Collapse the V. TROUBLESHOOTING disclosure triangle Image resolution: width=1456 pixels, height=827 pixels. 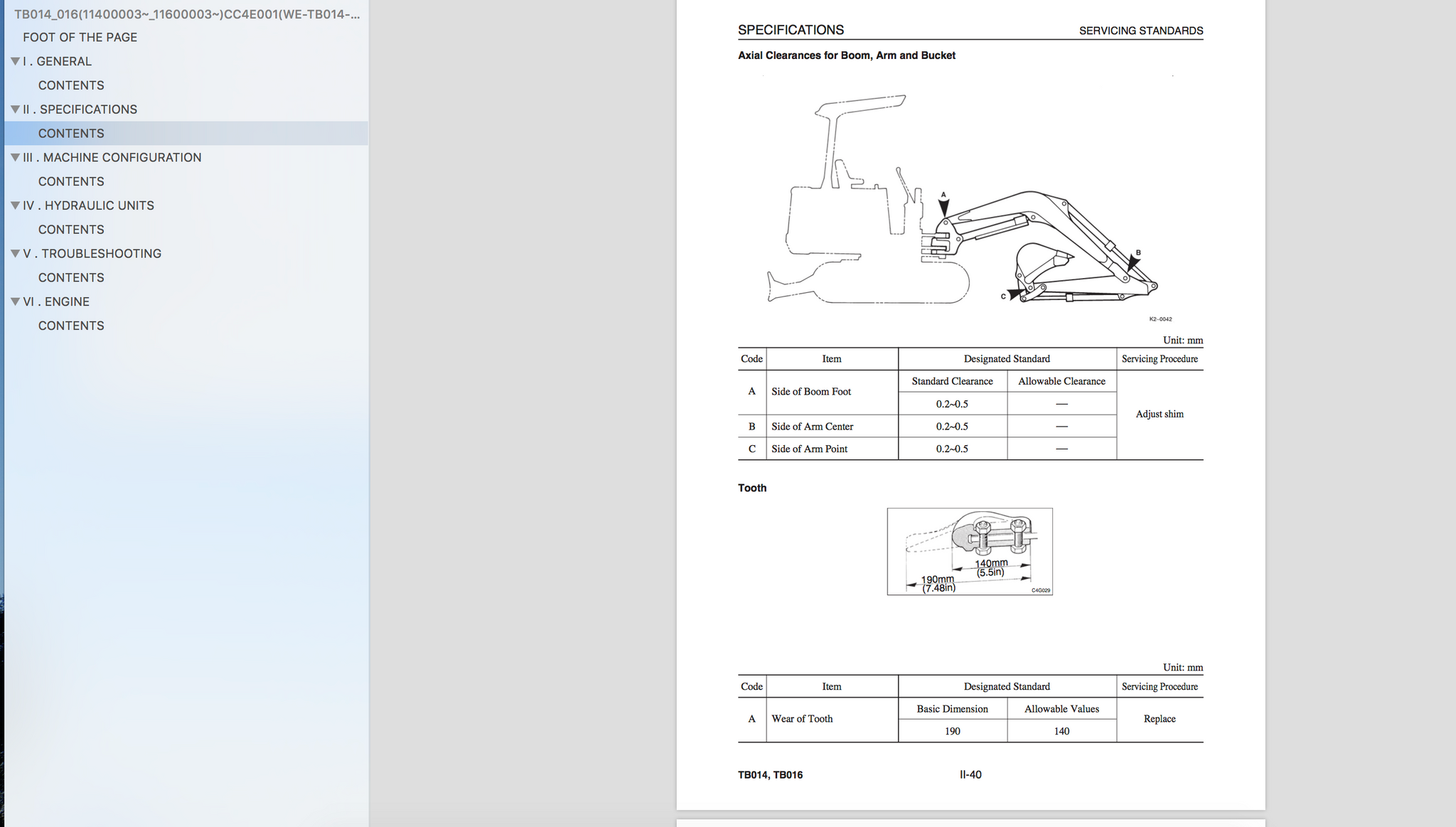pos(15,253)
